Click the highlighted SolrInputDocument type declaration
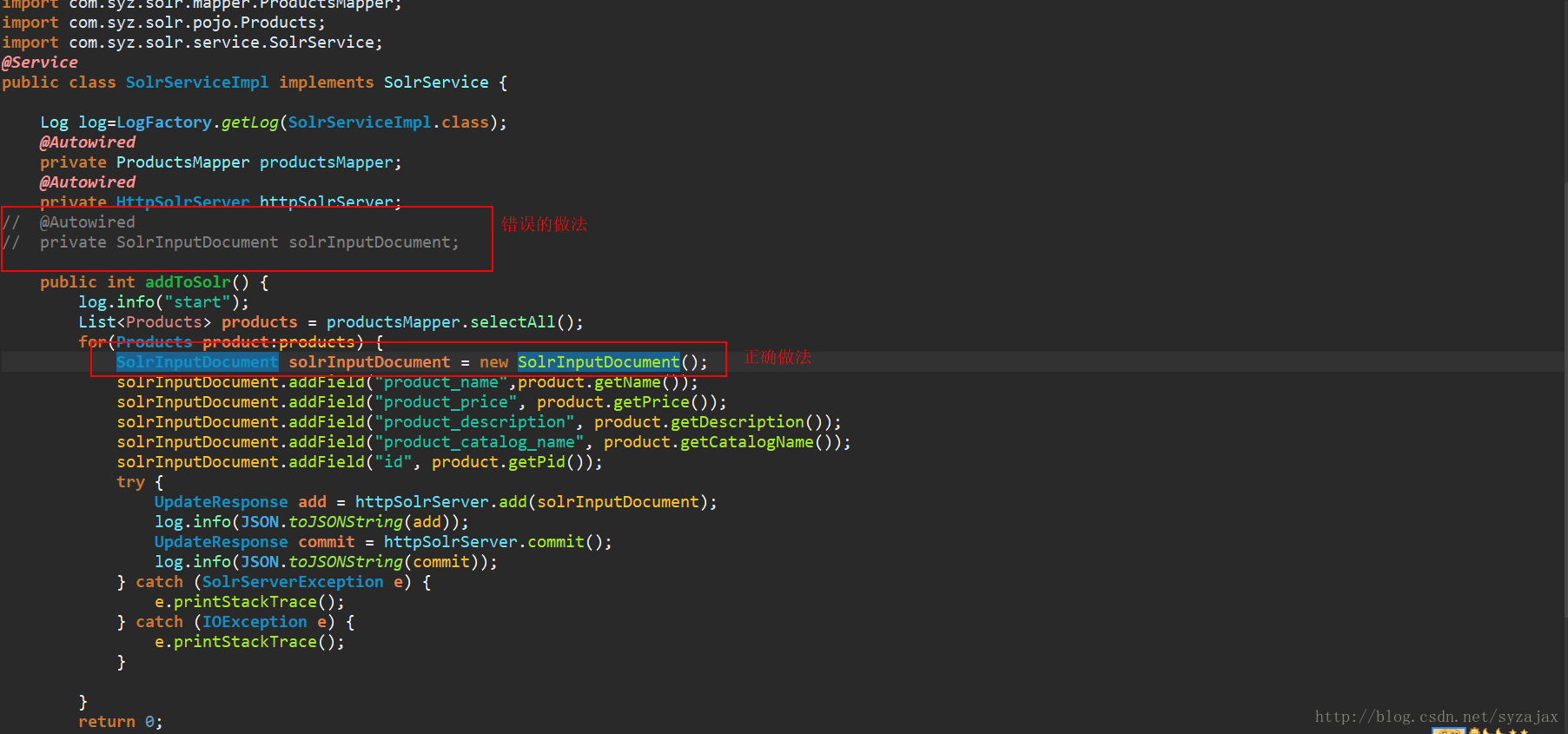Screen dimensions: 1568x734 tap(197, 362)
